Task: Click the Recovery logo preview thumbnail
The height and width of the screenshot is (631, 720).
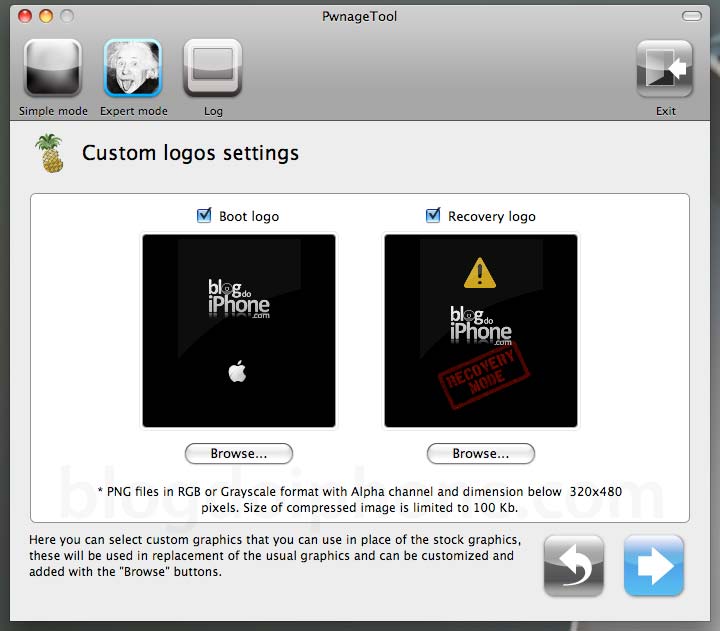Action: [481, 331]
